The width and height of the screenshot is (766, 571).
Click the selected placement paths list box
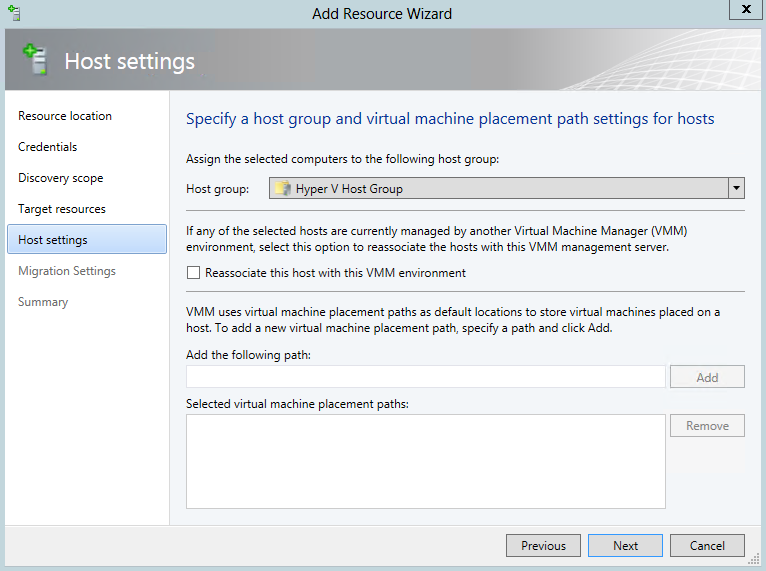(426, 462)
